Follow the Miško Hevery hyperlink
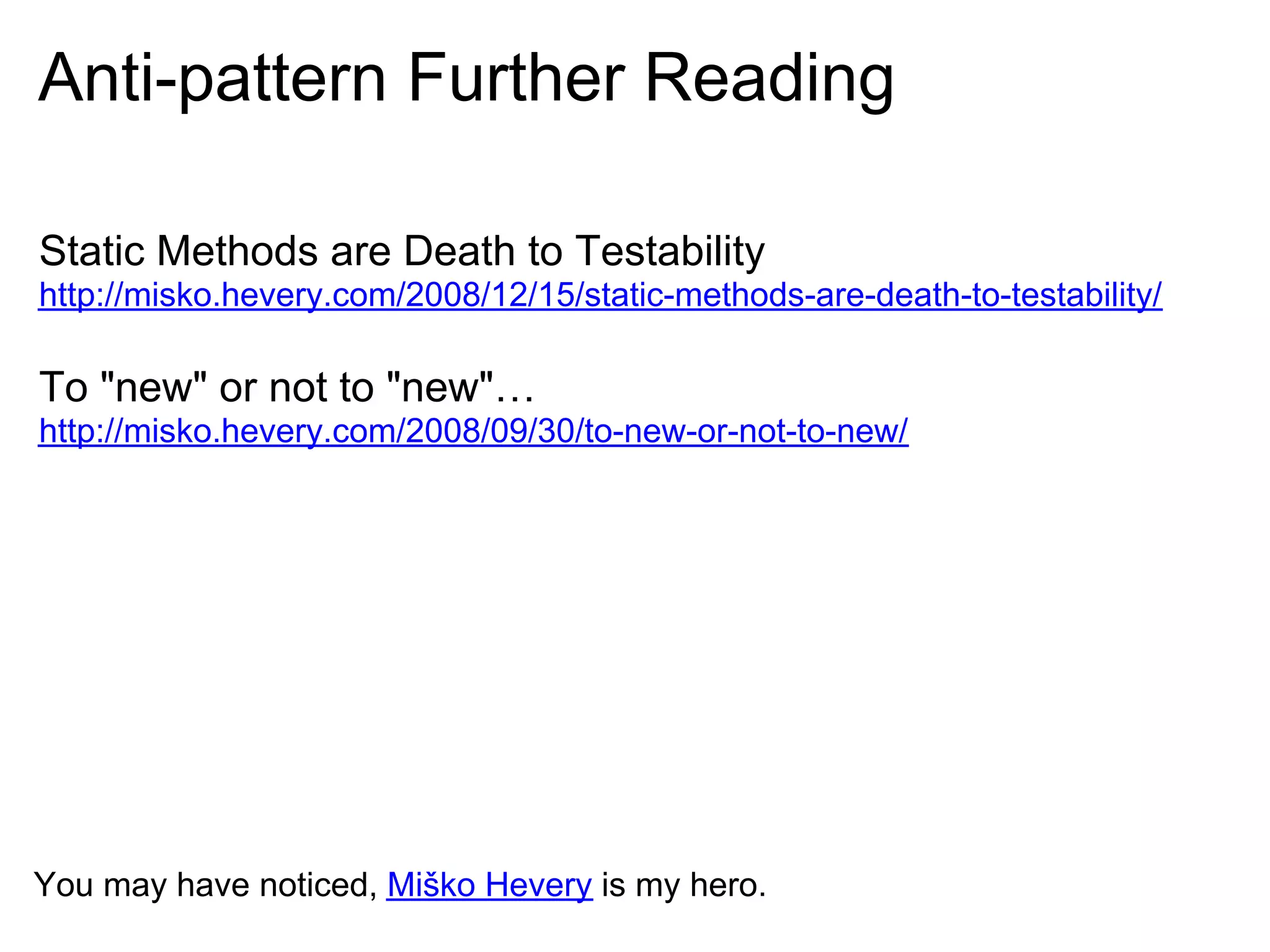Image resolution: width=1270 pixels, height=952 pixels. [489, 884]
